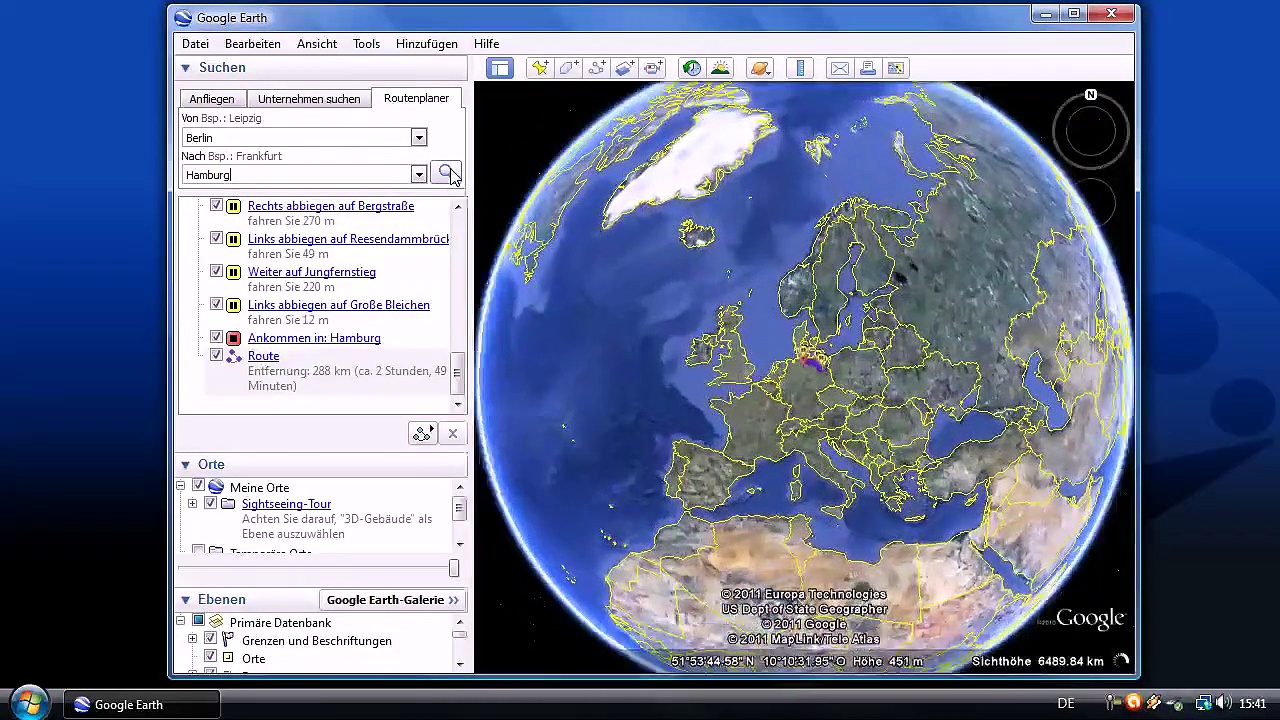Switch to the Unternehmen suchen tab
This screenshot has width=1280, height=720.
coord(308,99)
